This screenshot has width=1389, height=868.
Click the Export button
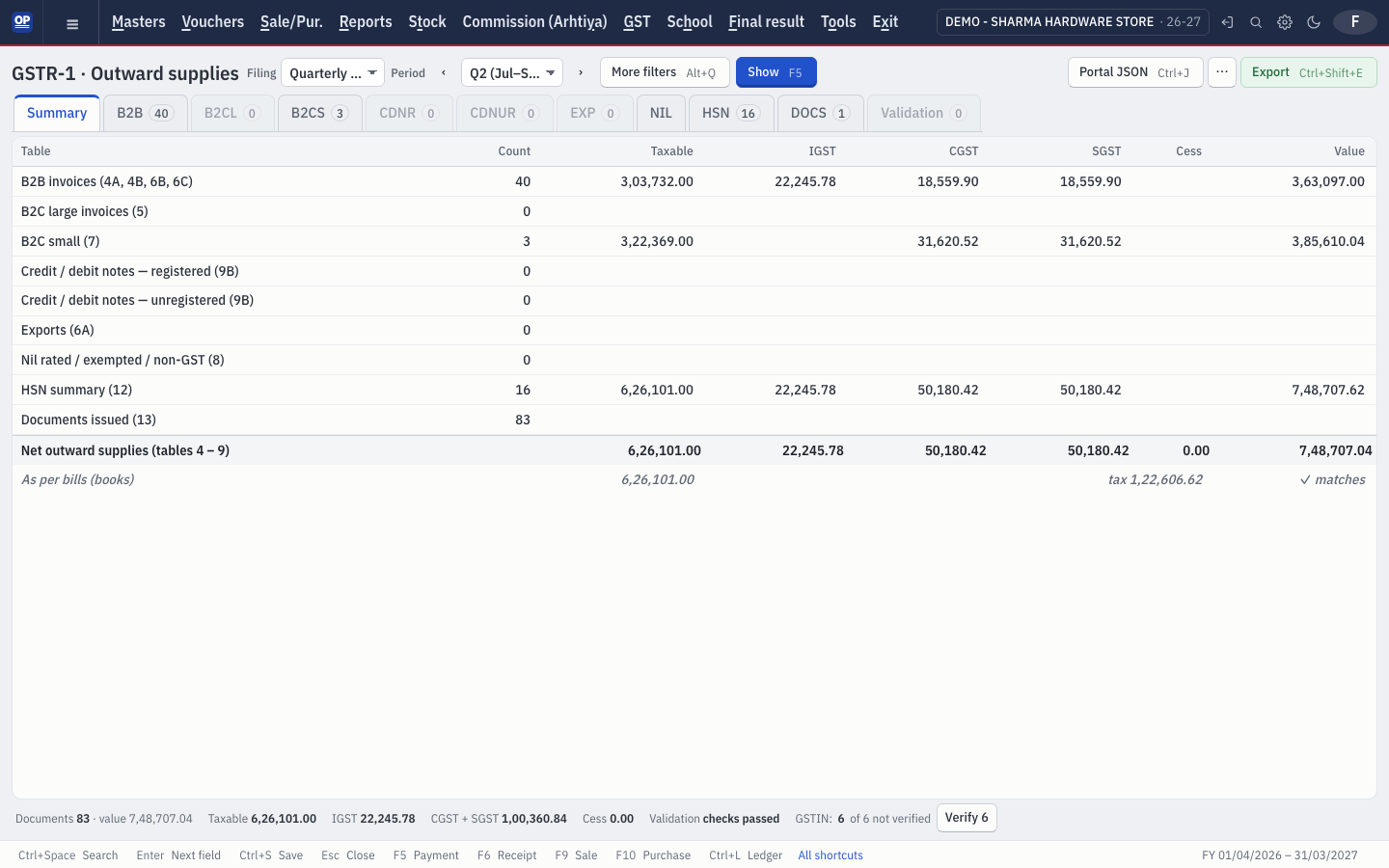click(x=1308, y=72)
